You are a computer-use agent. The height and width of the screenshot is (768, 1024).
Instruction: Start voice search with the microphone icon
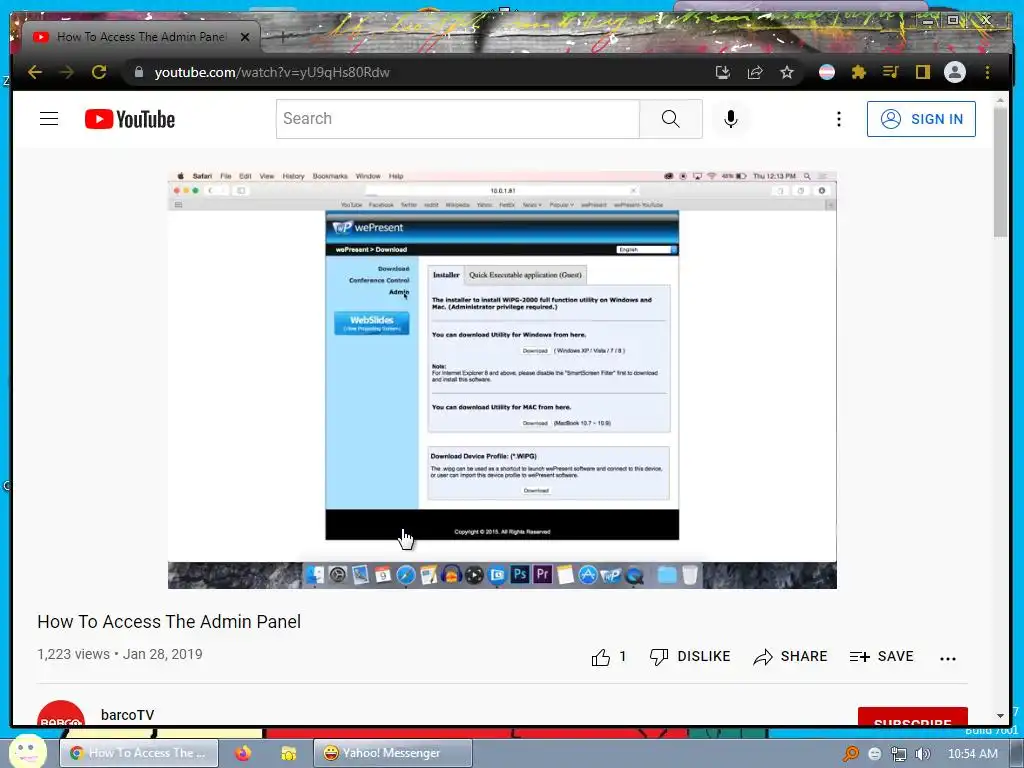point(731,119)
